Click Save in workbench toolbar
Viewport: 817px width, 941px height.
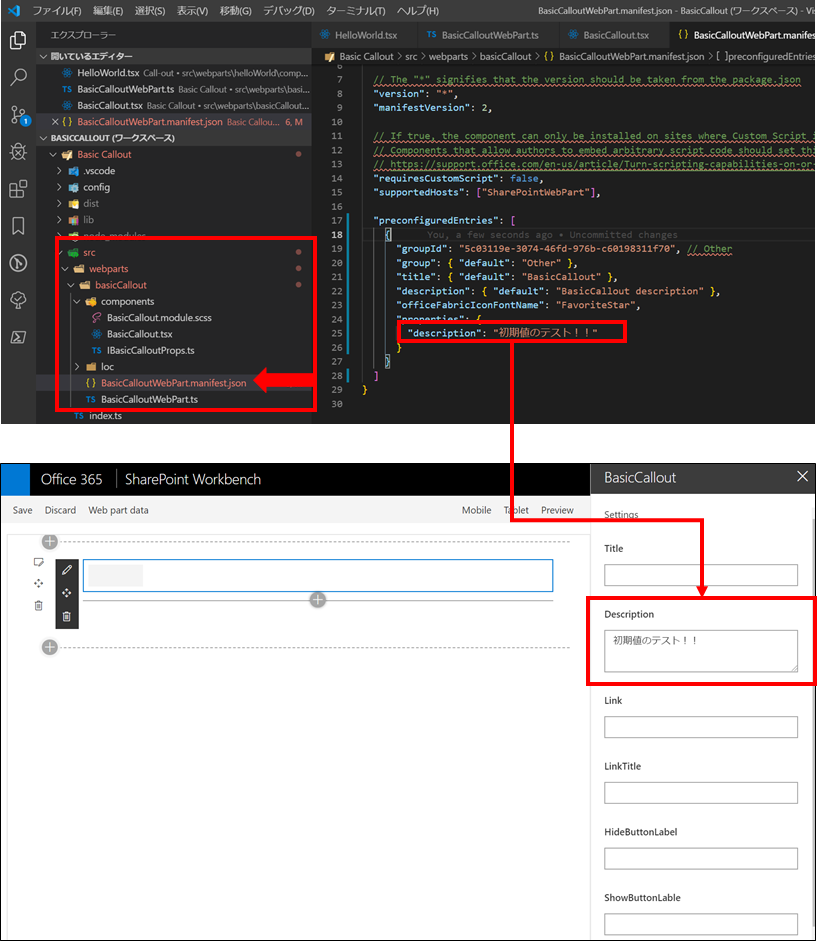(x=22, y=510)
